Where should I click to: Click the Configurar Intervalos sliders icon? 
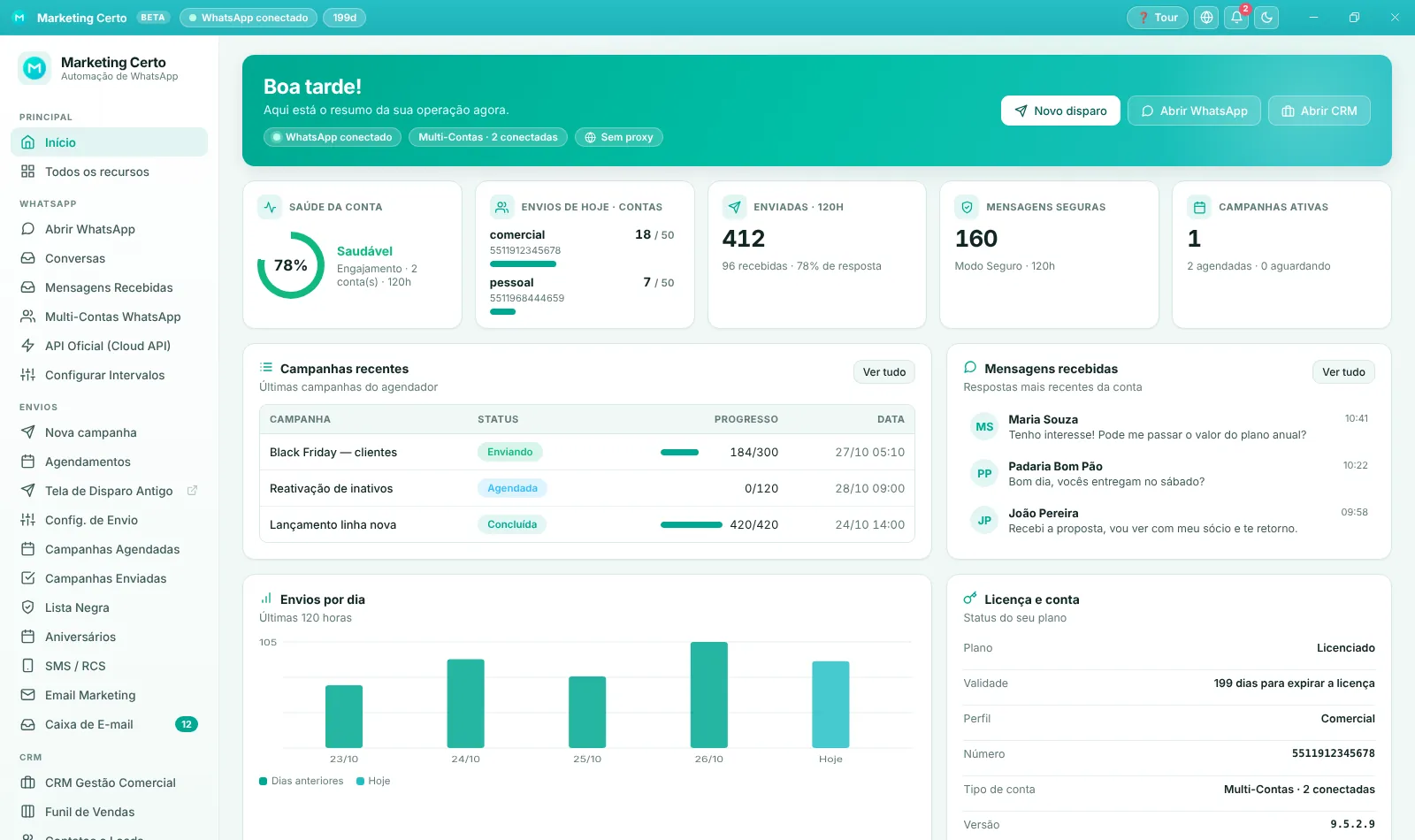pyautogui.click(x=28, y=375)
